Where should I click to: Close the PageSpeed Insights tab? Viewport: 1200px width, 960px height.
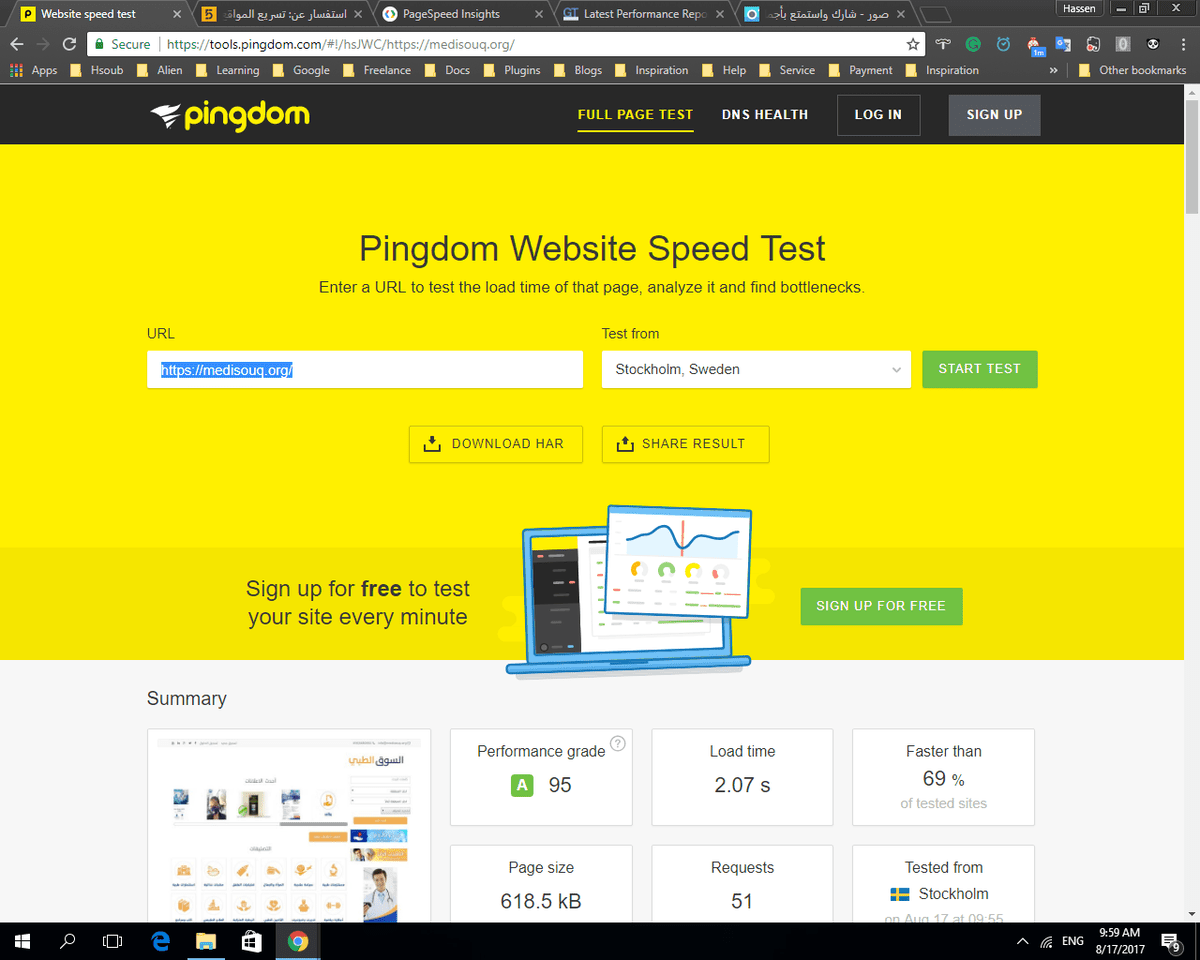(539, 14)
